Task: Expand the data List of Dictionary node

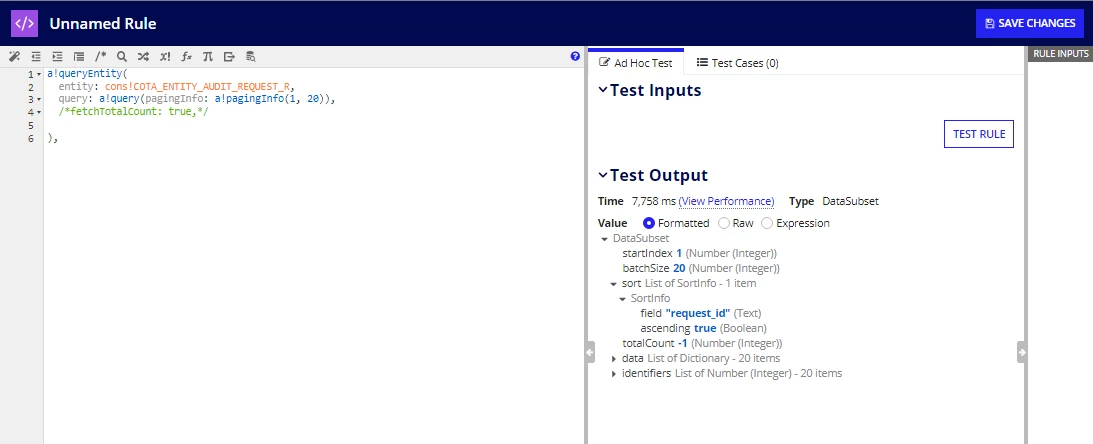Action: pos(613,358)
